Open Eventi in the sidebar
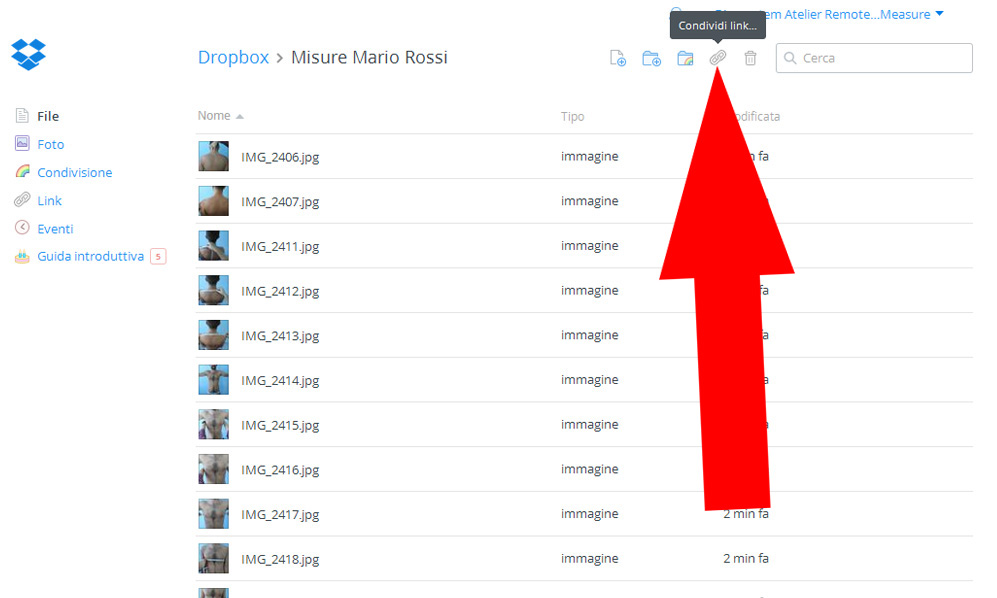The image size is (997, 598). (55, 228)
